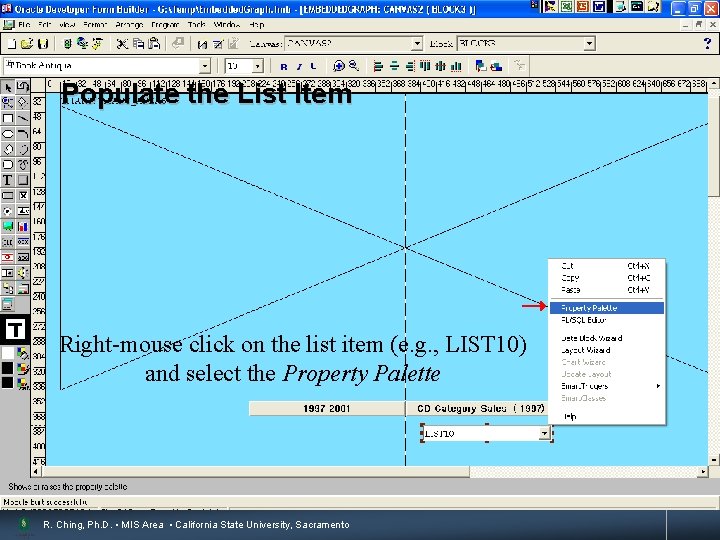Screen dimensions: 720x540
Task: Toggle Underline text formatting
Action: pos(313,66)
